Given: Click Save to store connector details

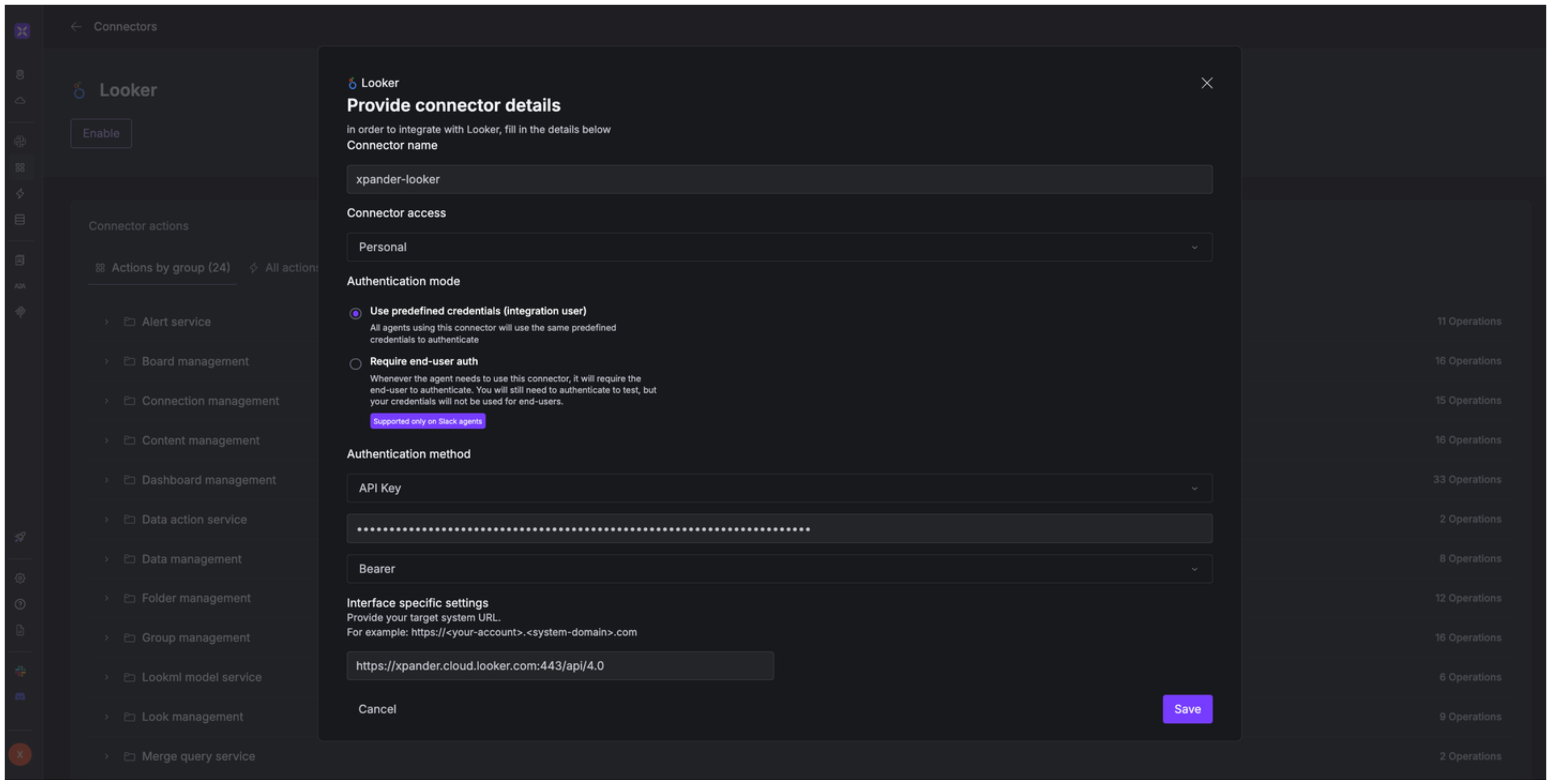Looking at the screenshot, I should pyautogui.click(x=1187, y=709).
